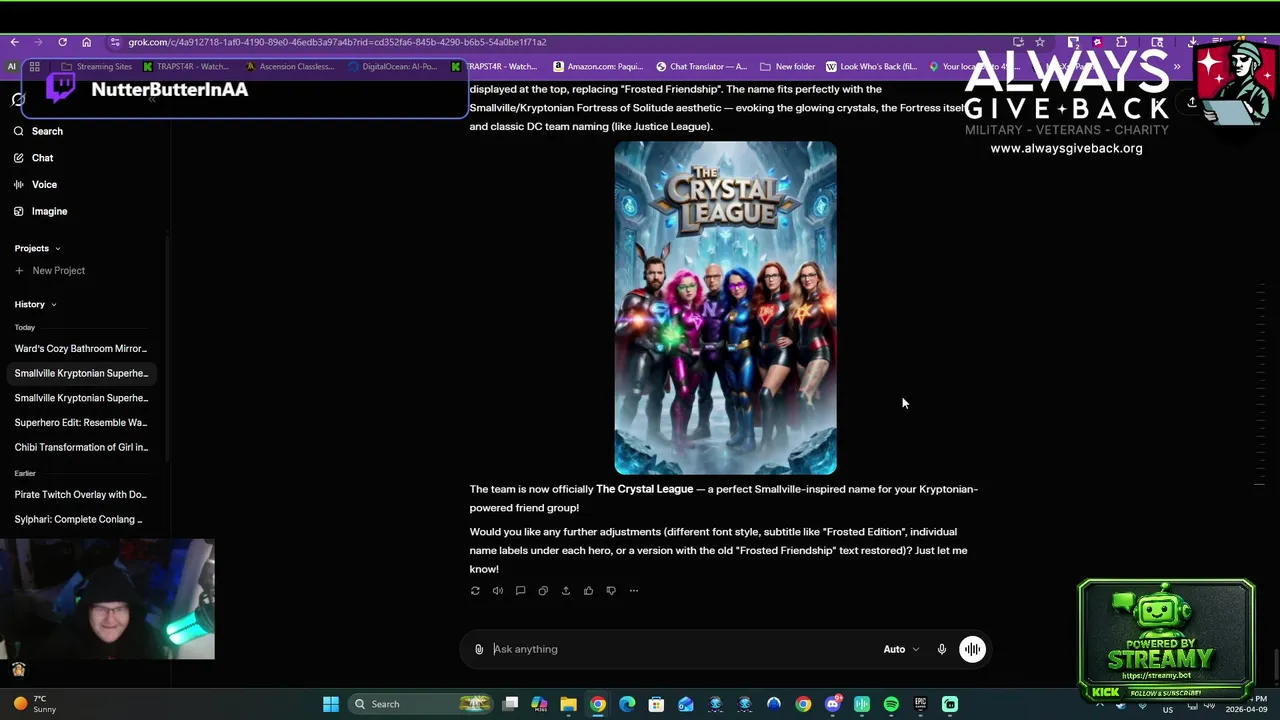This screenshot has height=720, width=1280.
Task: Go to Chrome home page icon
Action: click(x=86, y=42)
